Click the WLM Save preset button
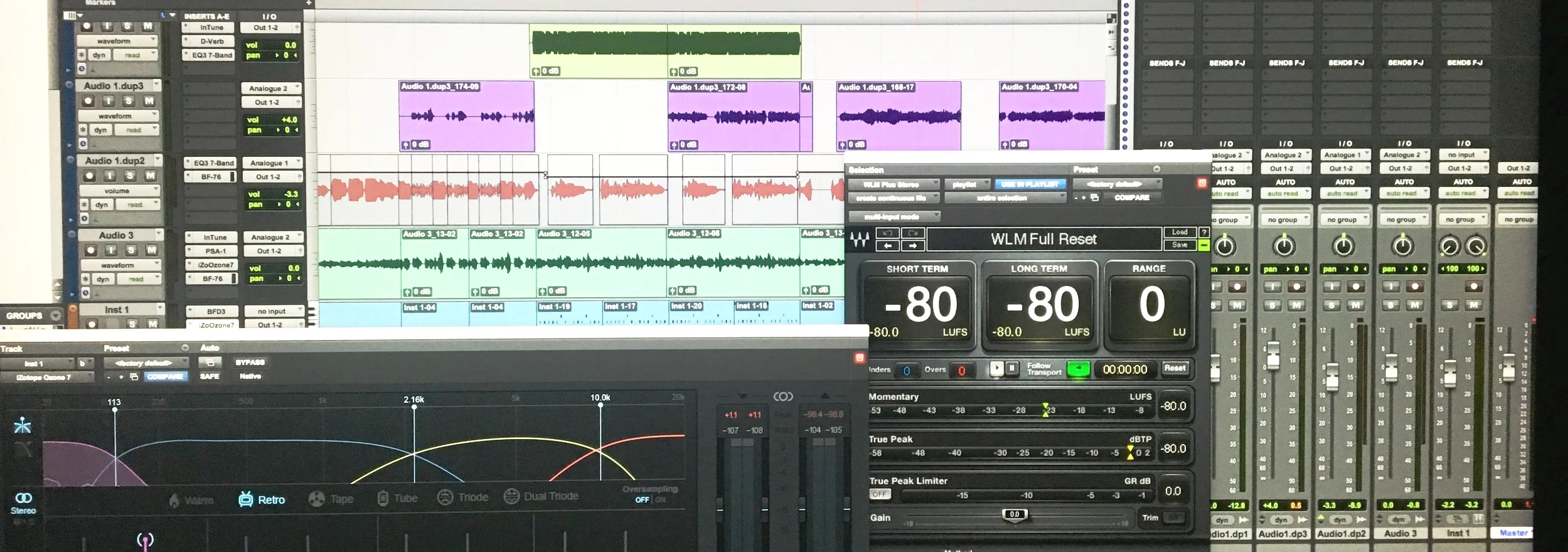Screen dimensions: 1568x552 [x=1180, y=245]
